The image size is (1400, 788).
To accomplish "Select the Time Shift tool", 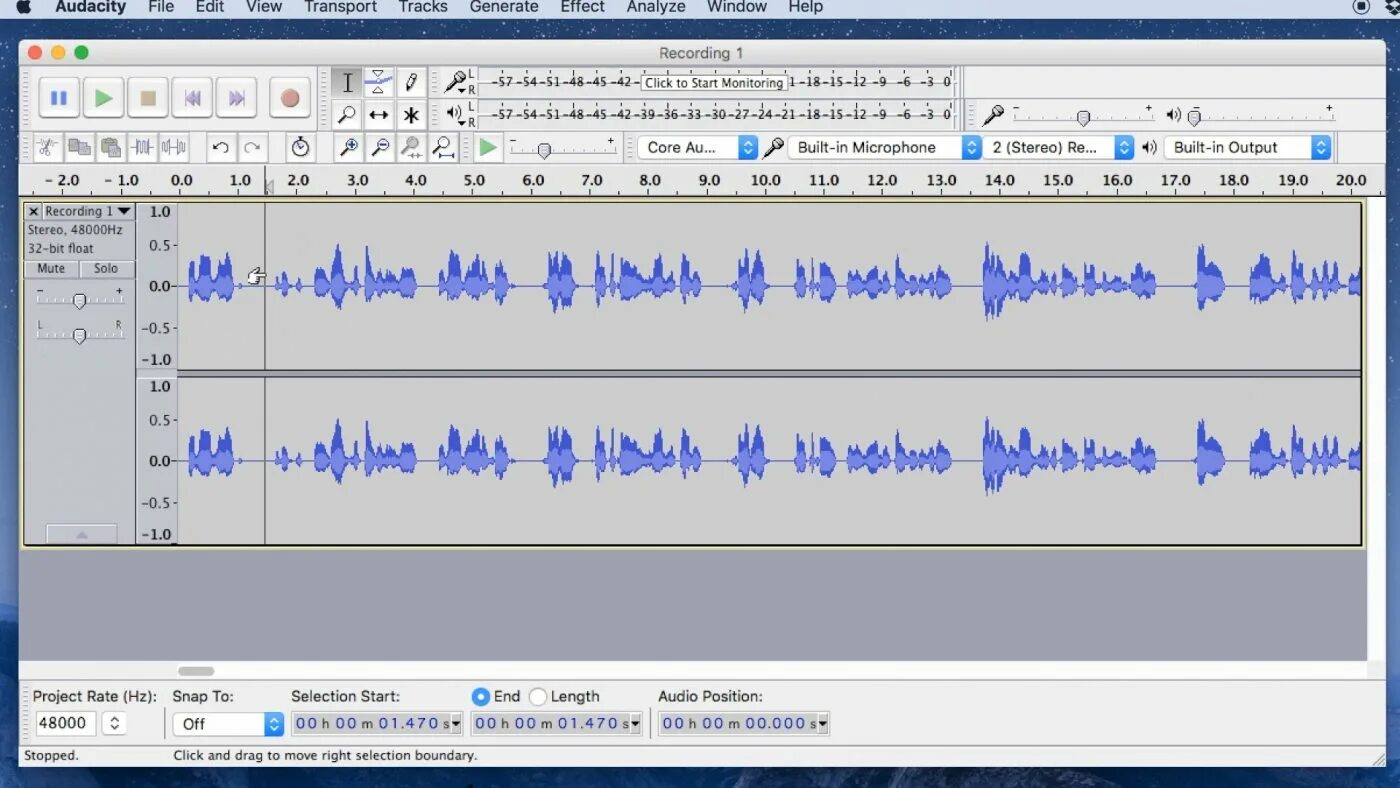I will pos(378,115).
